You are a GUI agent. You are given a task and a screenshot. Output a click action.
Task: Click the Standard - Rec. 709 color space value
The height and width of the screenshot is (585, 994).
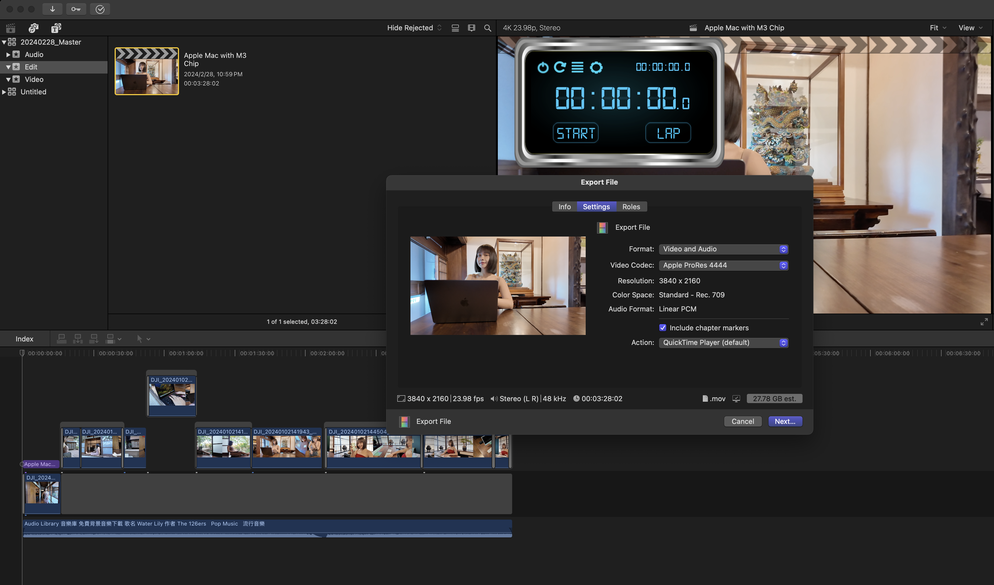[692, 295]
